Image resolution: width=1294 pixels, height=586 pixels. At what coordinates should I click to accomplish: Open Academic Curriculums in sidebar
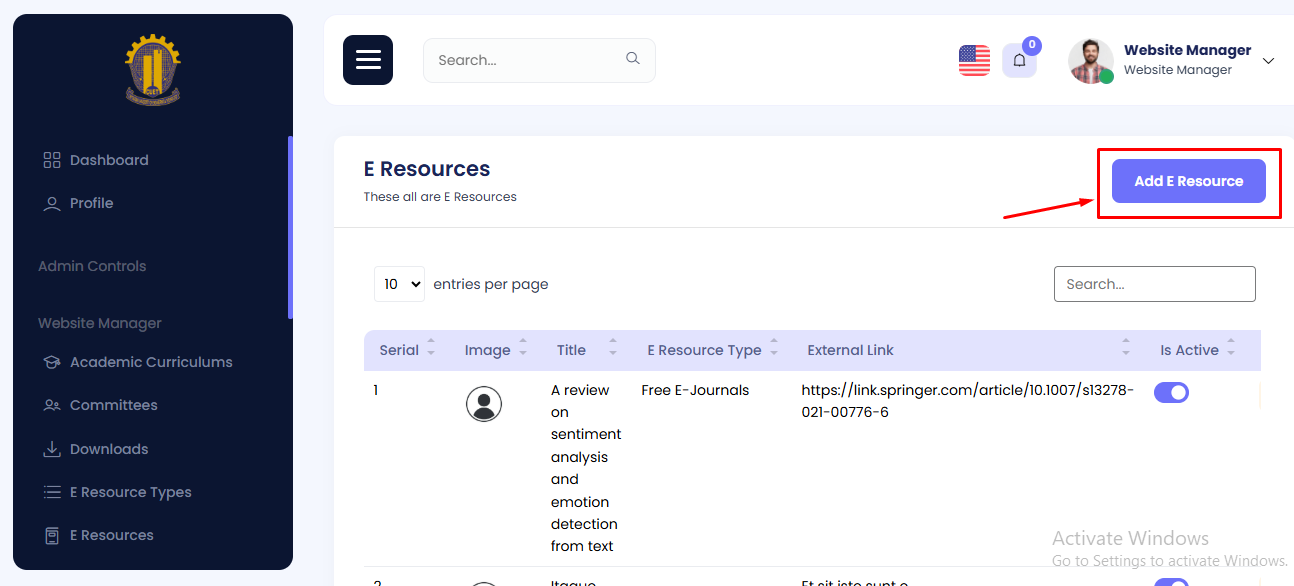150,362
